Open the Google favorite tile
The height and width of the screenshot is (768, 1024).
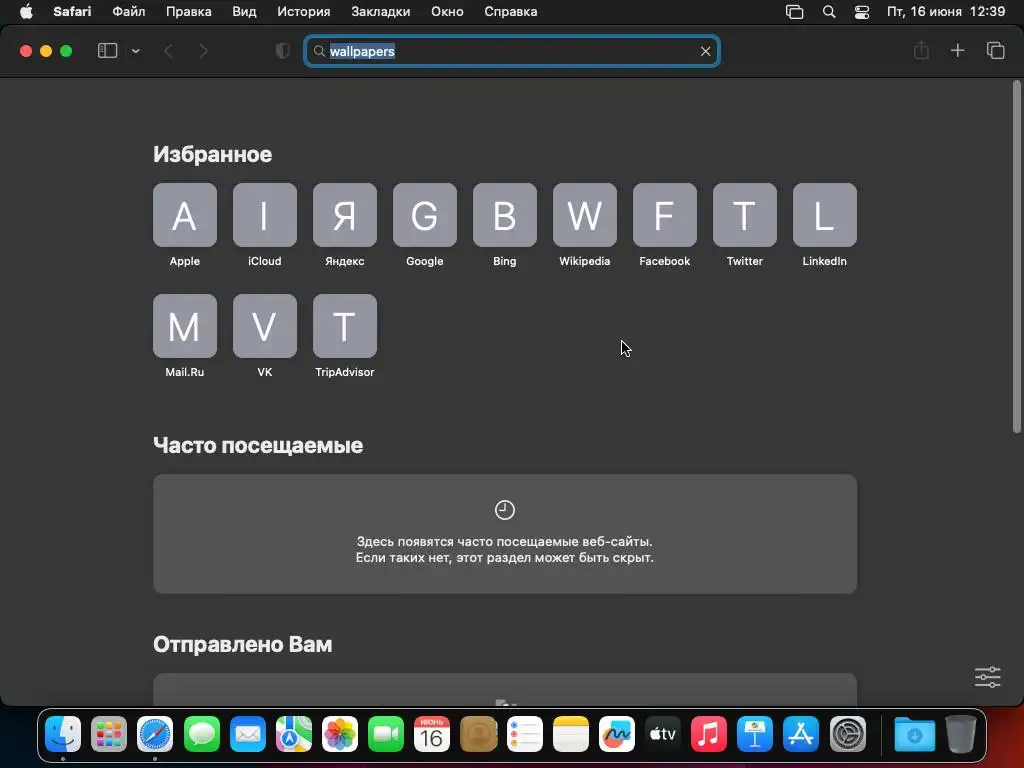pos(424,215)
